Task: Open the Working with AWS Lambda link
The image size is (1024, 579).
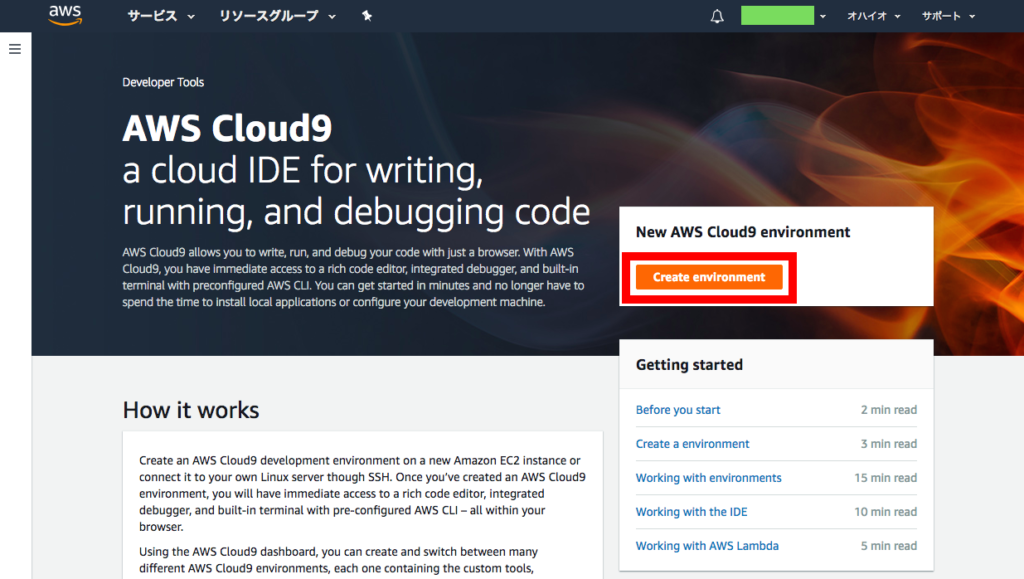Action: pos(707,546)
